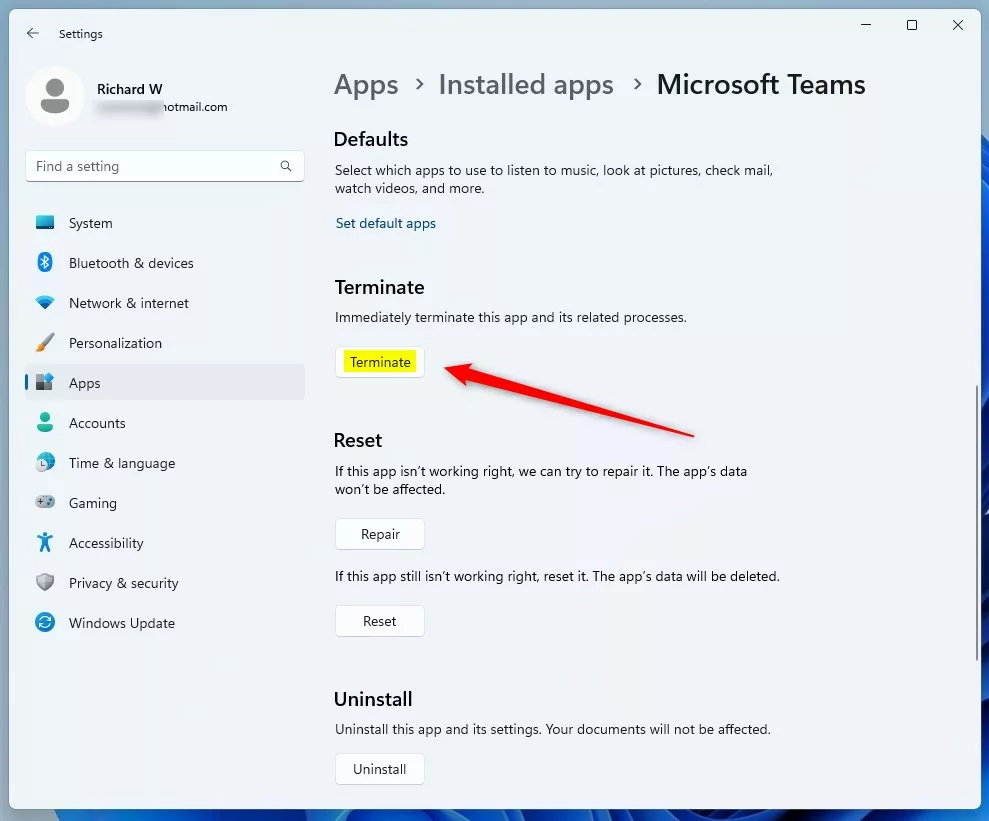Open Accounts settings page
The width and height of the screenshot is (989, 821).
coord(165,422)
